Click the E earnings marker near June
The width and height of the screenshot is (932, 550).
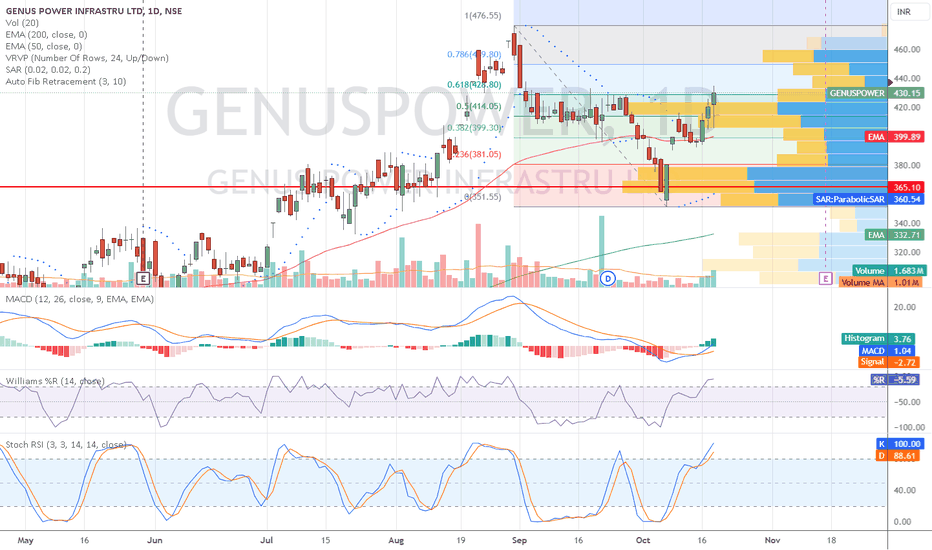143,278
